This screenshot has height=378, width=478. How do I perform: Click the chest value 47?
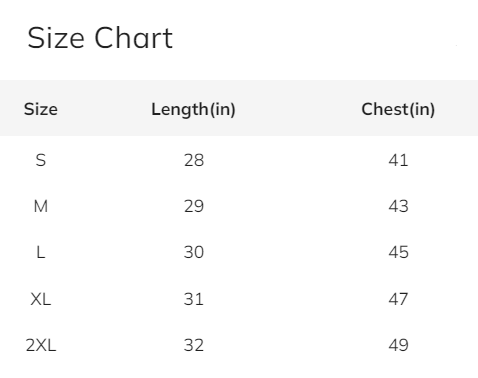tap(398, 299)
